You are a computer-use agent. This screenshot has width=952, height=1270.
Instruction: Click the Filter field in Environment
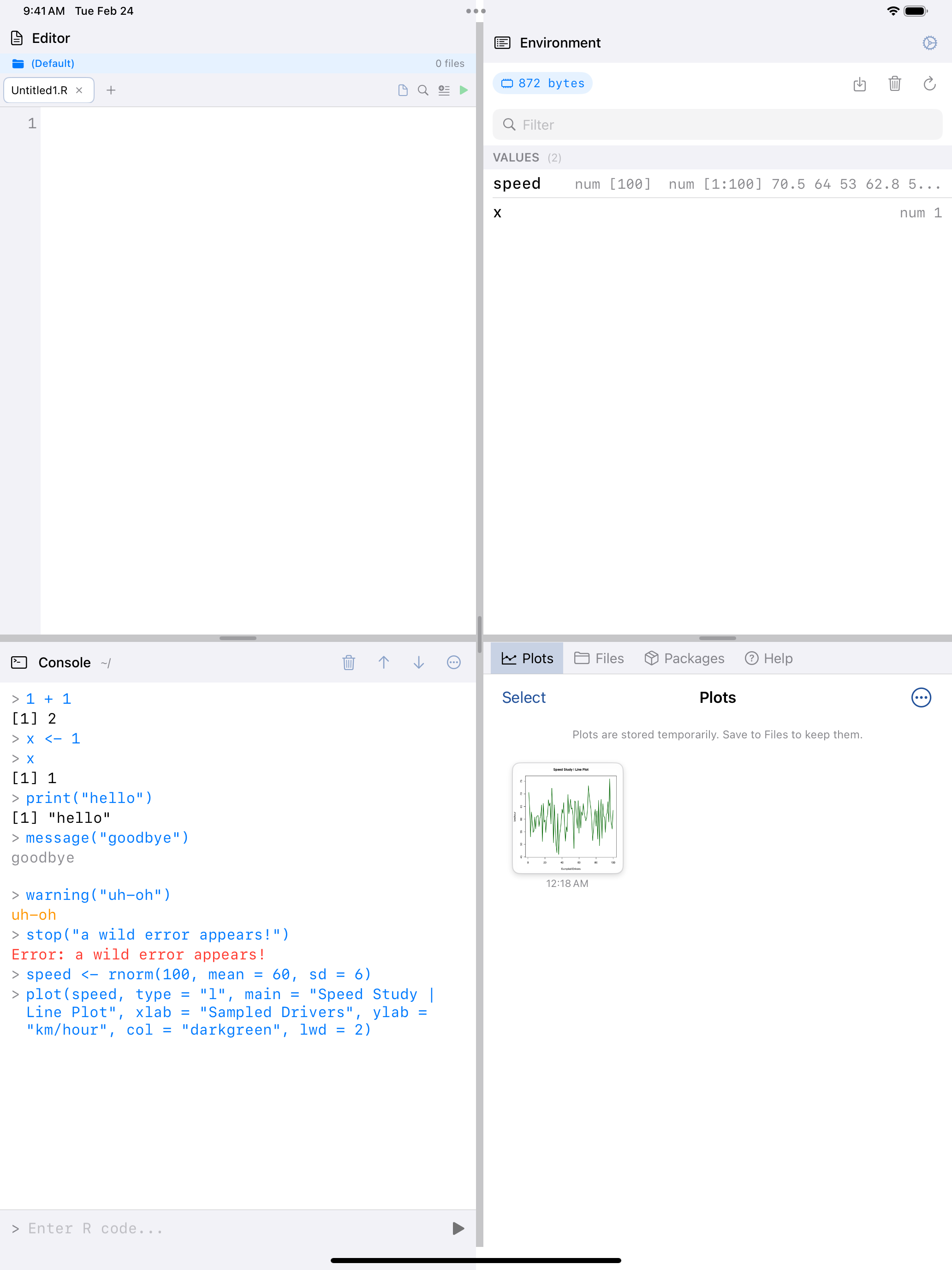click(x=717, y=124)
